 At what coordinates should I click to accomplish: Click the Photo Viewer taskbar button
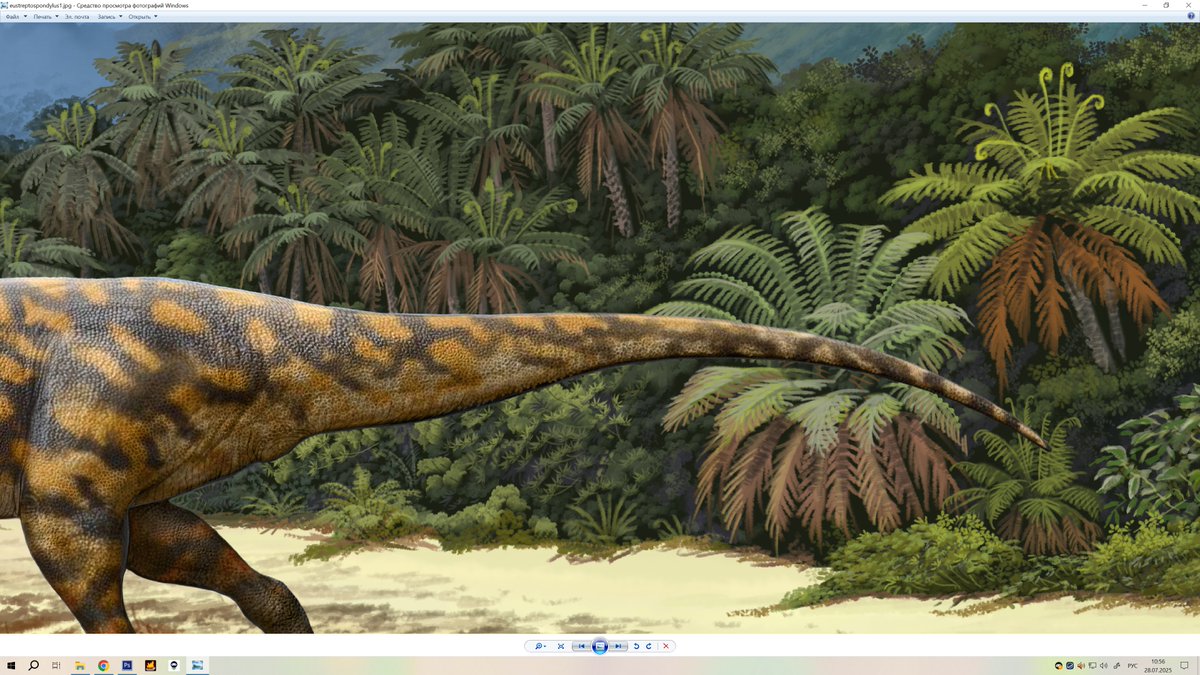197,665
